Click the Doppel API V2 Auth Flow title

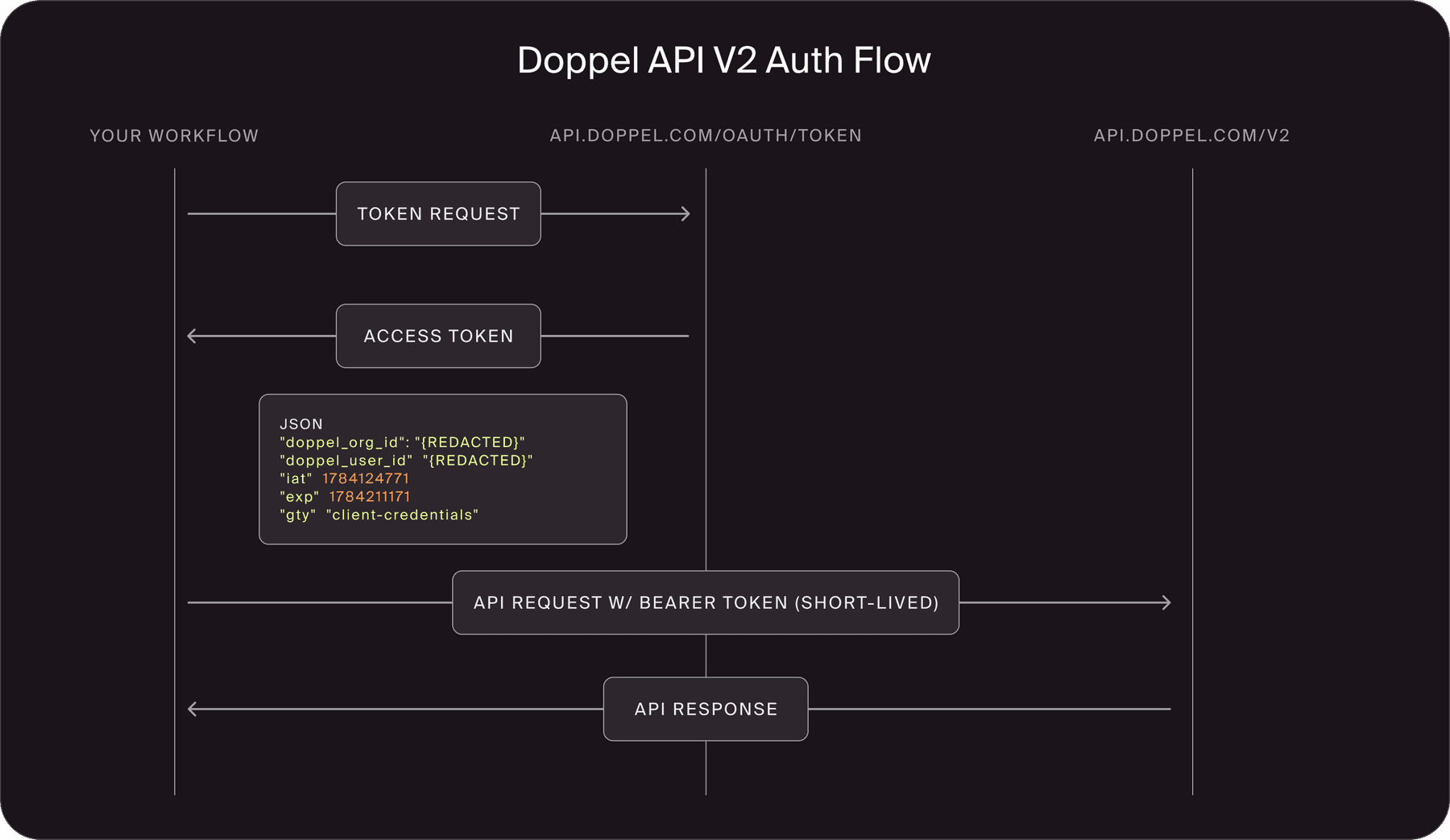pos(724,60)
